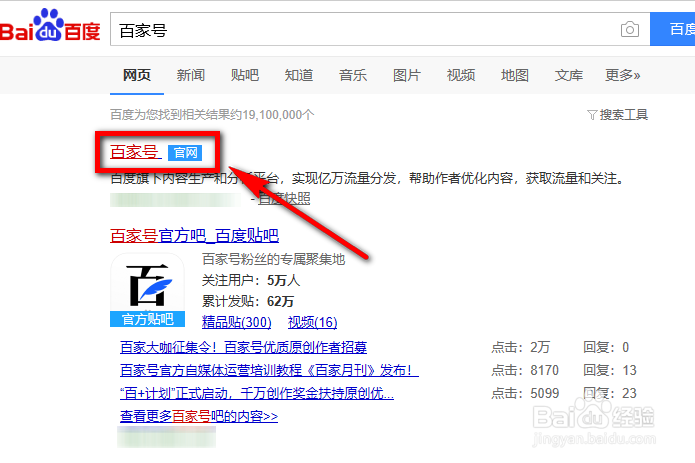
Task: Open post "百+计划"正式启动 link
Action: [257, 393]
